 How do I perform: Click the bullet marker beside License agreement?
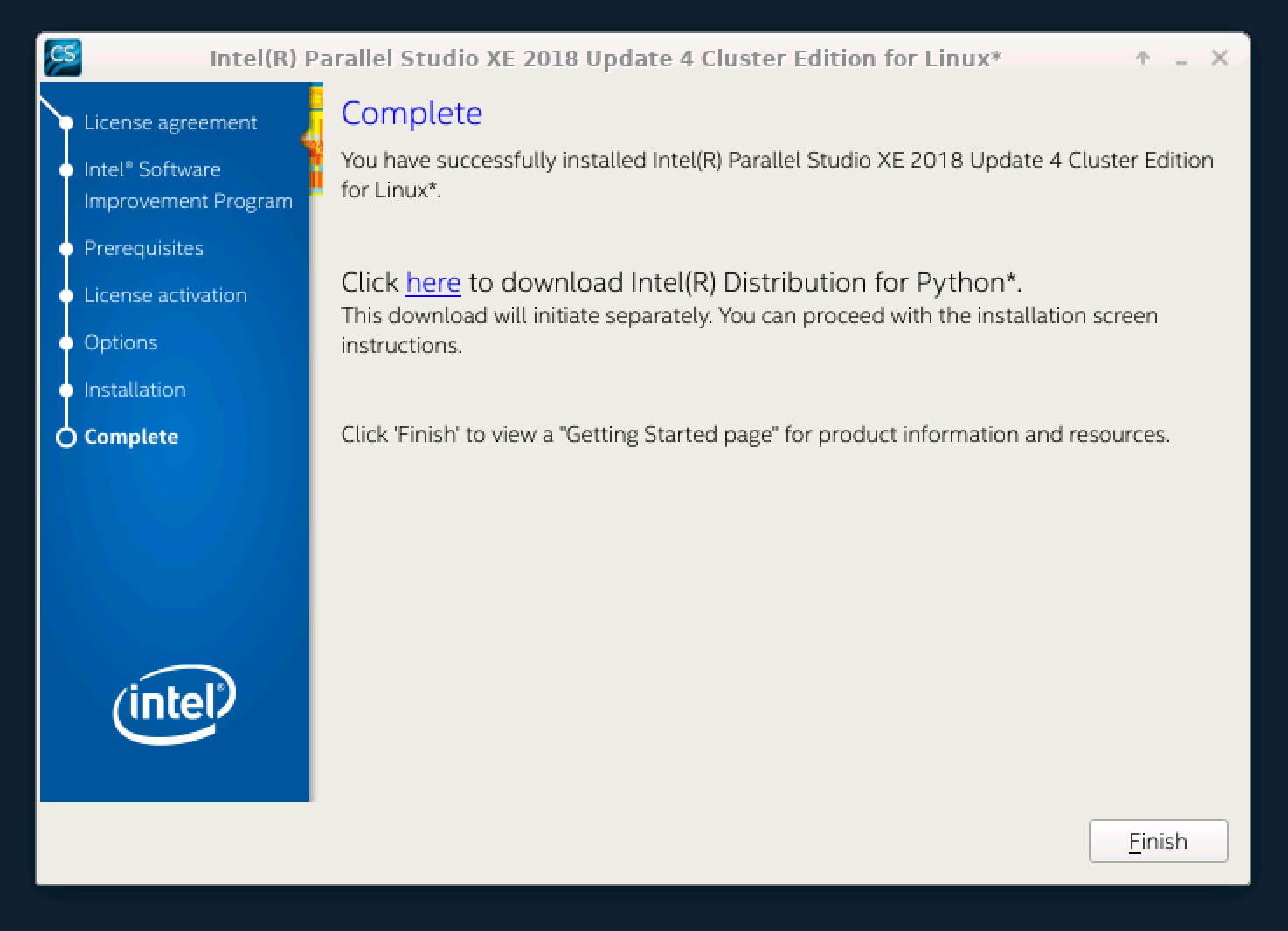click(x=66, y=123)
